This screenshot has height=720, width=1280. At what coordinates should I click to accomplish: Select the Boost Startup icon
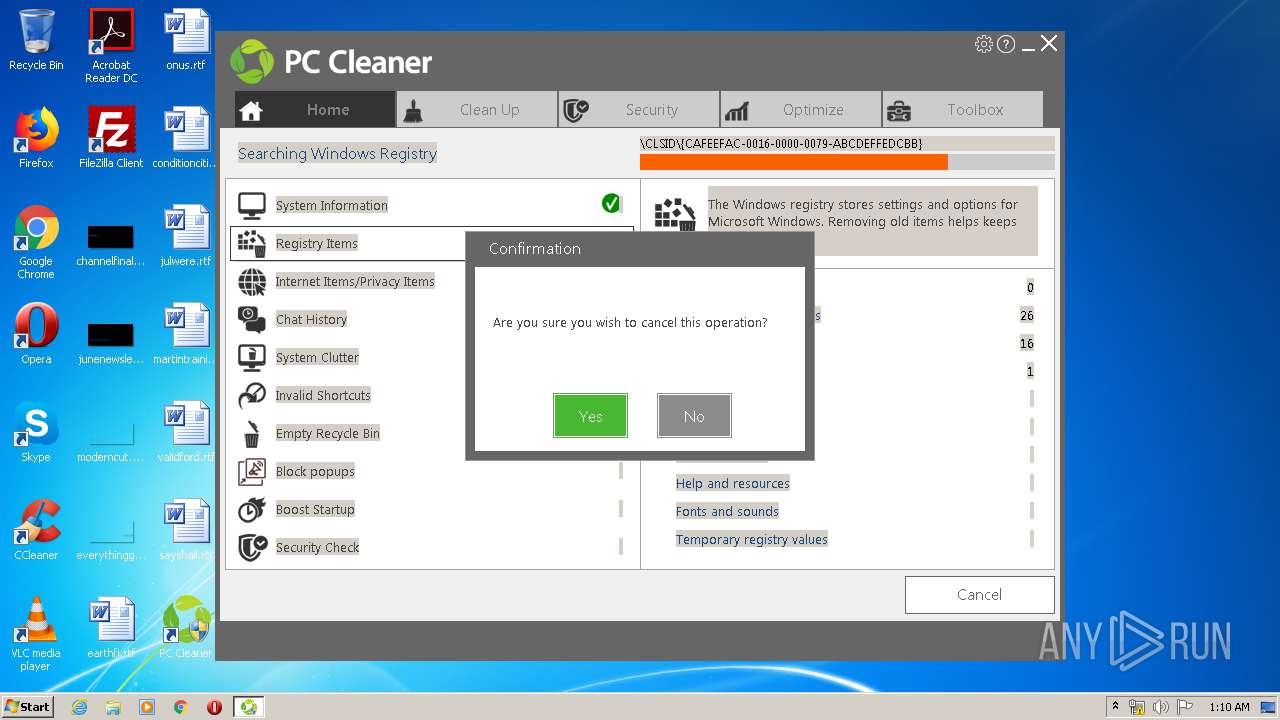point(252,509)
